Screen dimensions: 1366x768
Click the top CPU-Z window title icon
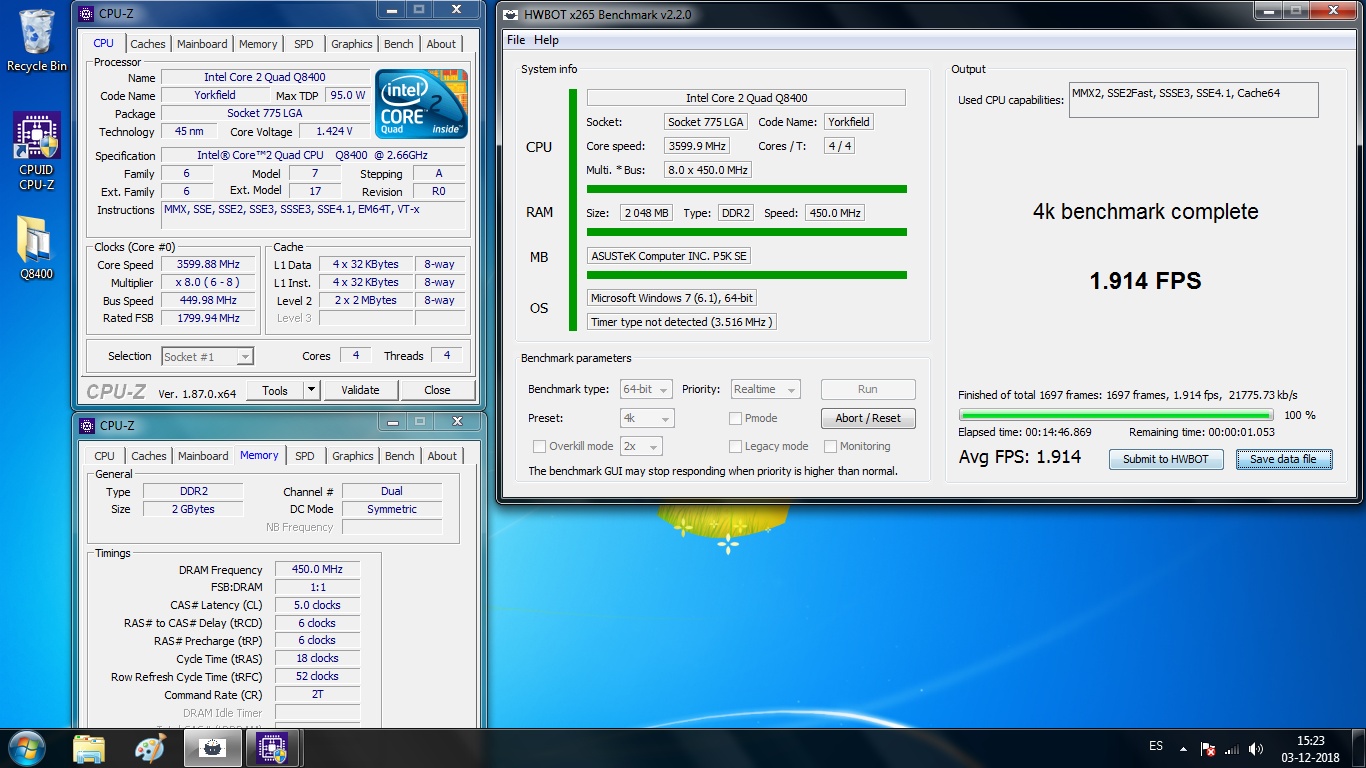[88, 13]
